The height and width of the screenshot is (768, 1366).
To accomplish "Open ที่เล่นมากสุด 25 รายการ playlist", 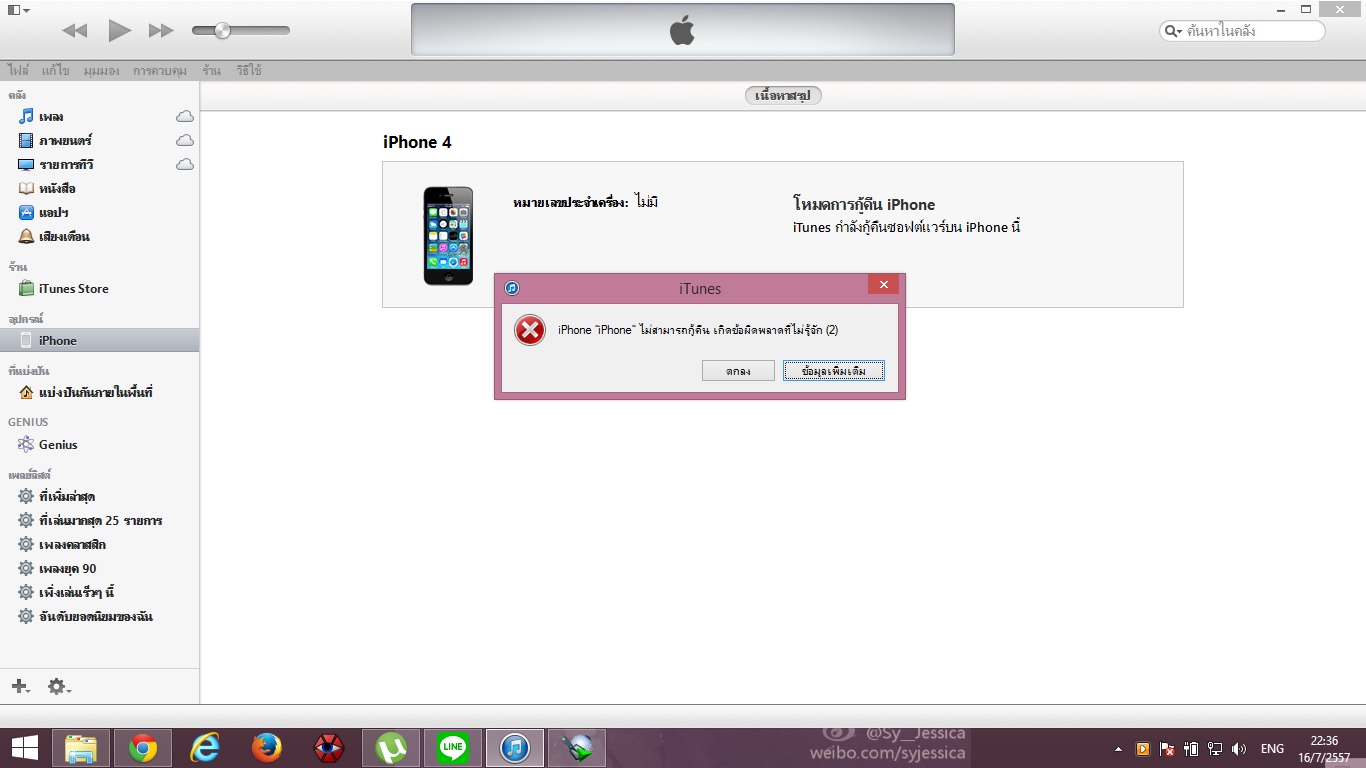I will pyautogui.click(x=100, y=521).
